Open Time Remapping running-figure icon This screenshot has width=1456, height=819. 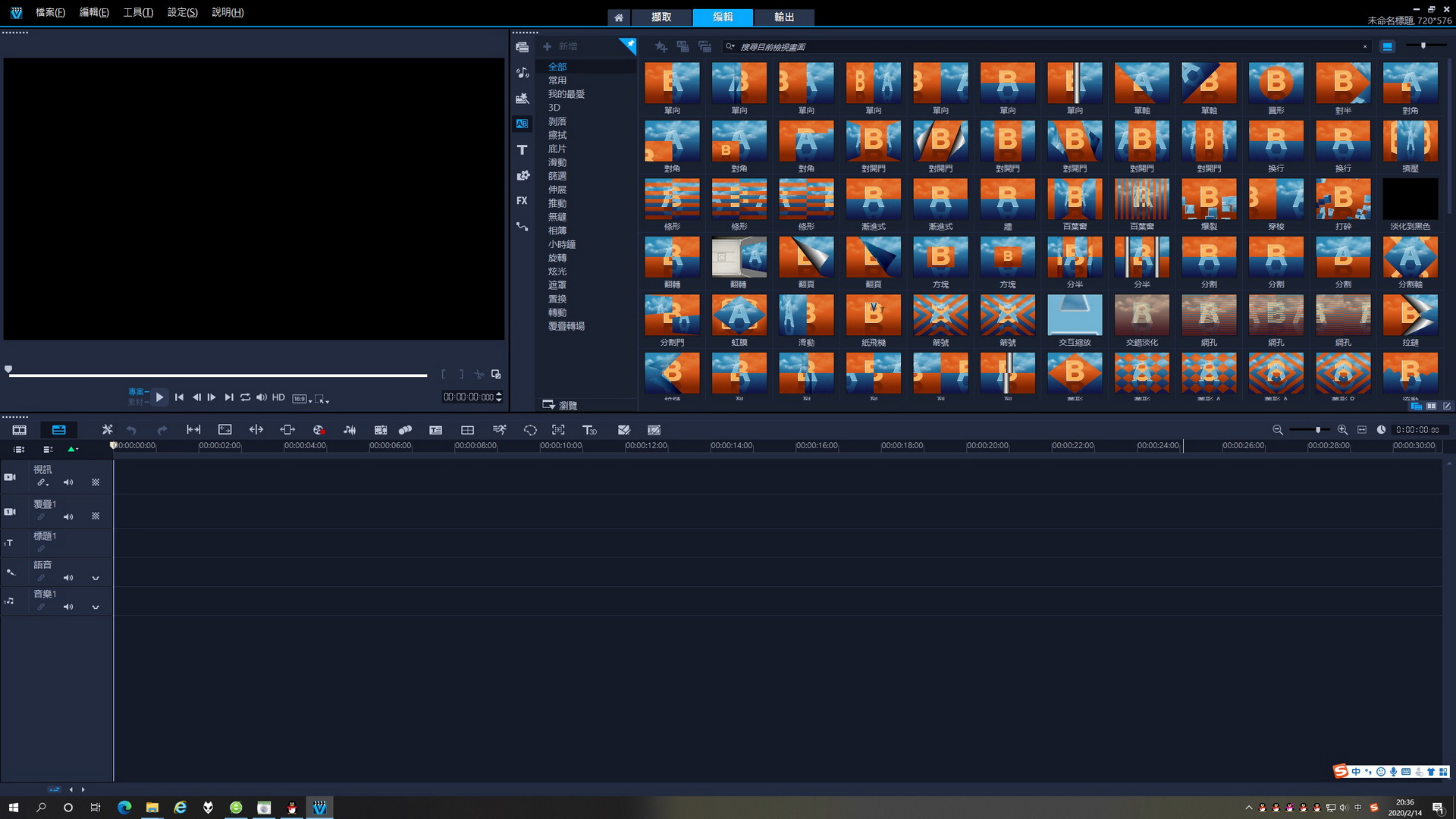click(x=499, y=430)
